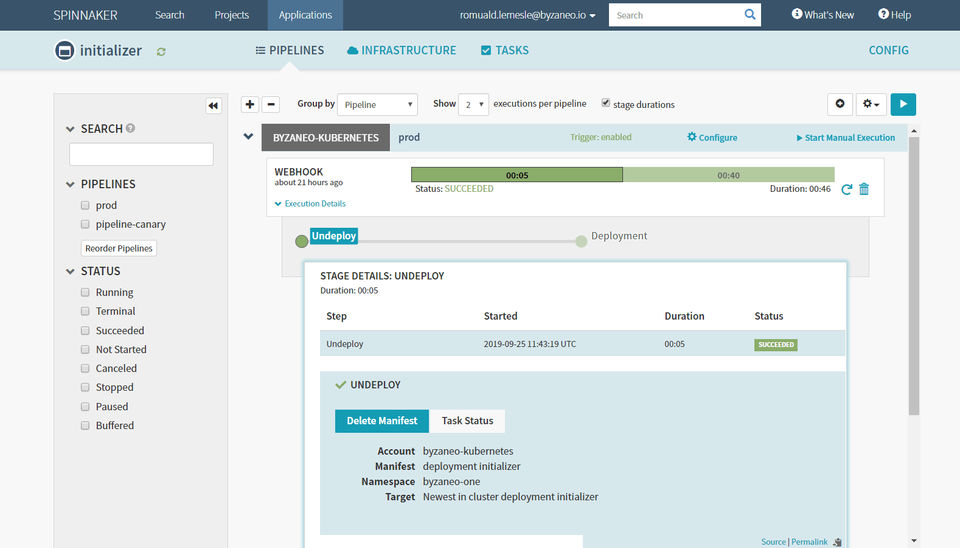Screen dimensions: 960x548
Task: Click the BYZANEO-KUBERNETES account label
Action: pos(326,137)
